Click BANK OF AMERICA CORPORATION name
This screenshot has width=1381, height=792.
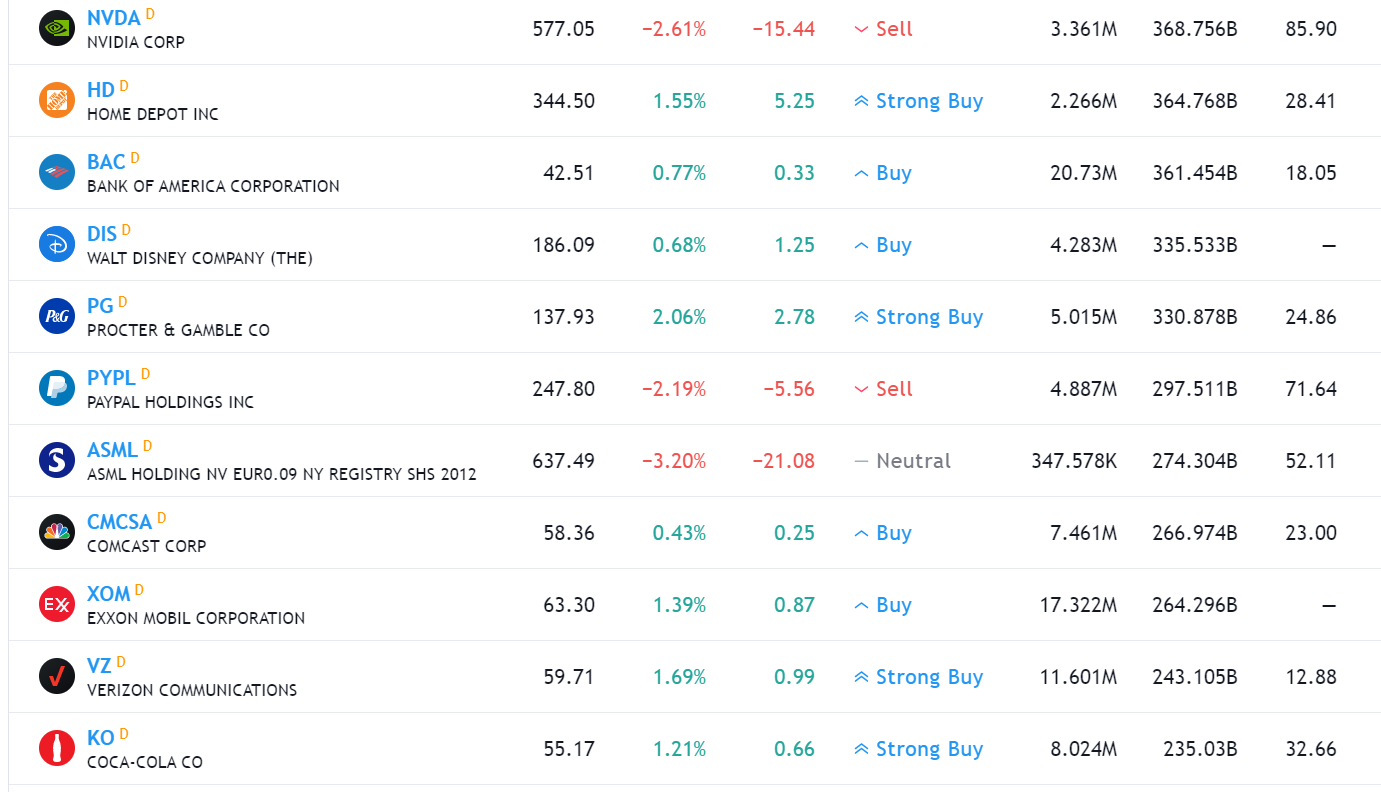point(213,186)
